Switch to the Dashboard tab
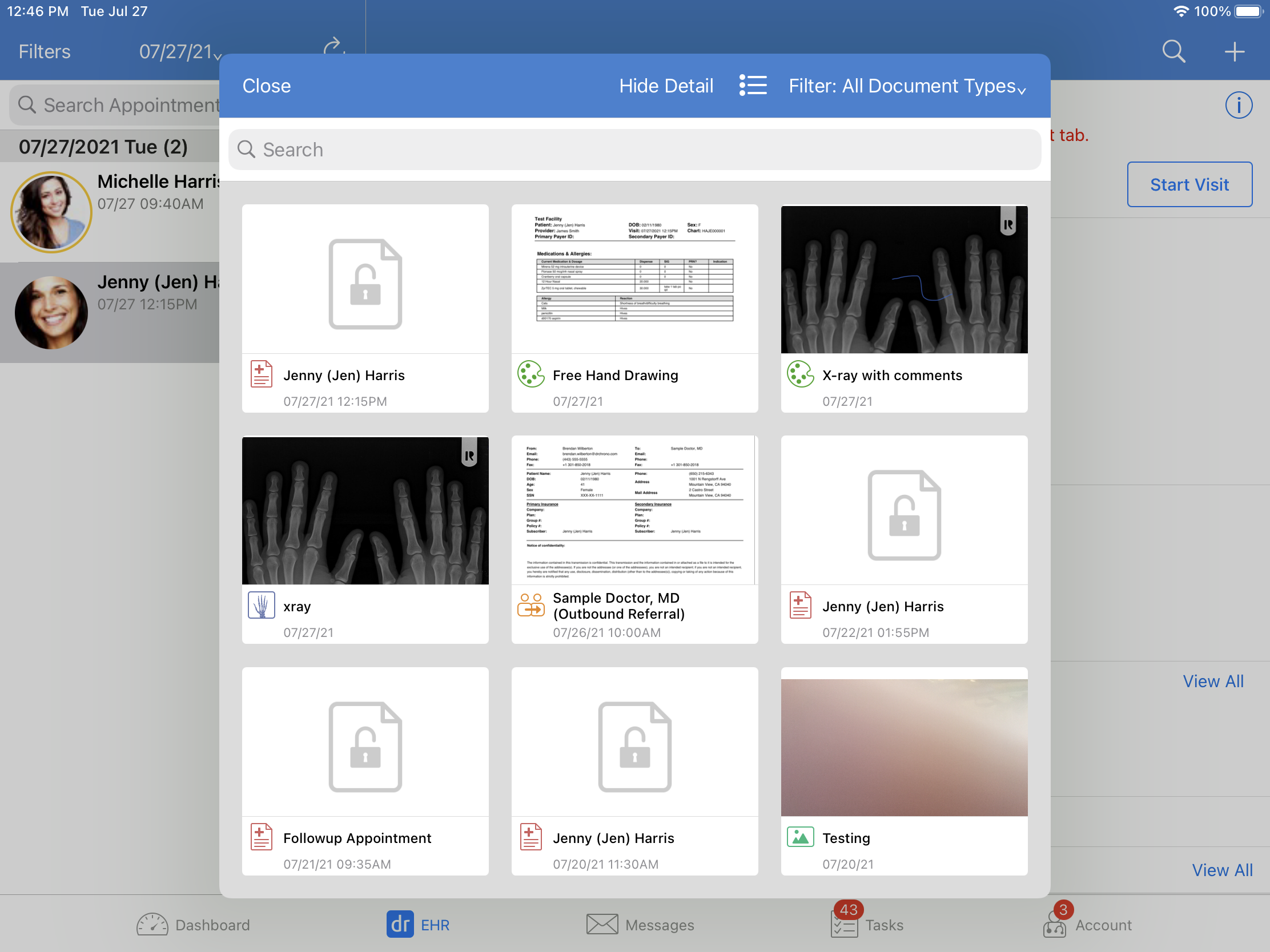Image resolution: width=1270 pixels, height=952 pixels. coord(194,925)
